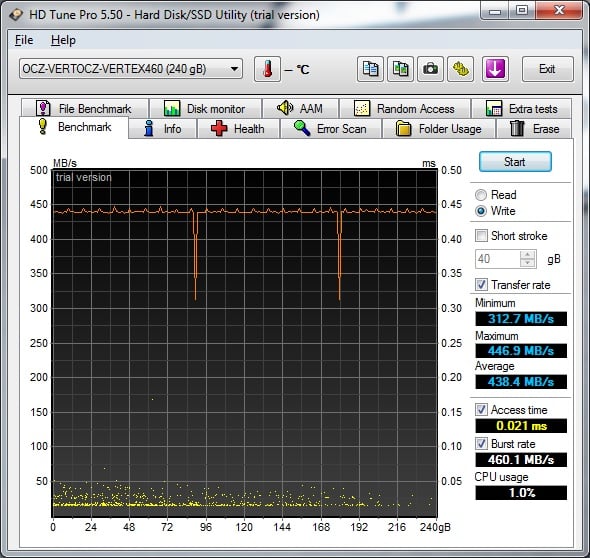The image size is (590, 558).
Task: Select the Read radio button
Action: (x=481, y=195)
